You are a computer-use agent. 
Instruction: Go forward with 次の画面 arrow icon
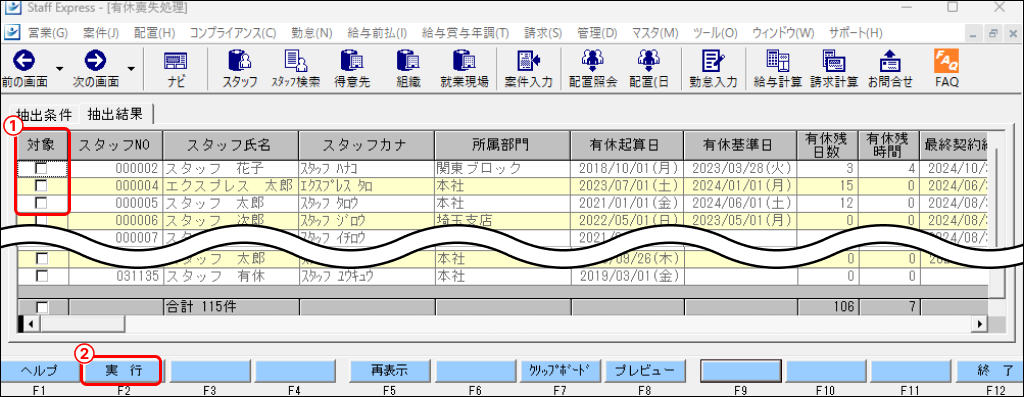(x=95, y=61)
